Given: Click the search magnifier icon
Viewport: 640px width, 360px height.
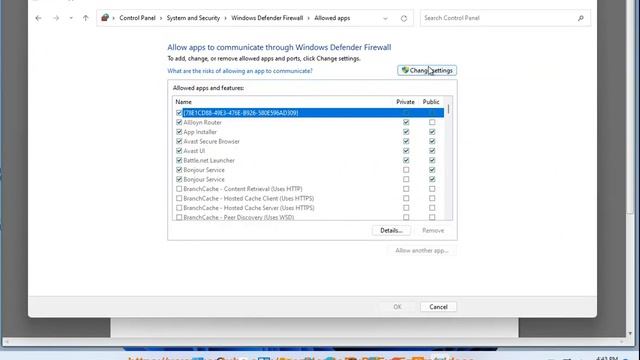Looking at the screenshot, I should coord(581,18).
